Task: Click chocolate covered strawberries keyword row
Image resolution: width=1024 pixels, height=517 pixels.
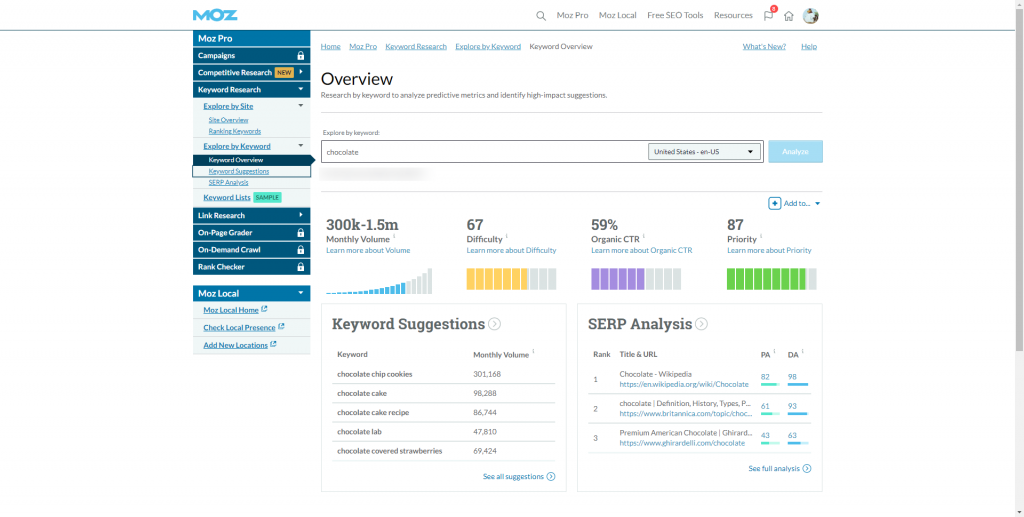Action: [x=443, y=451]
